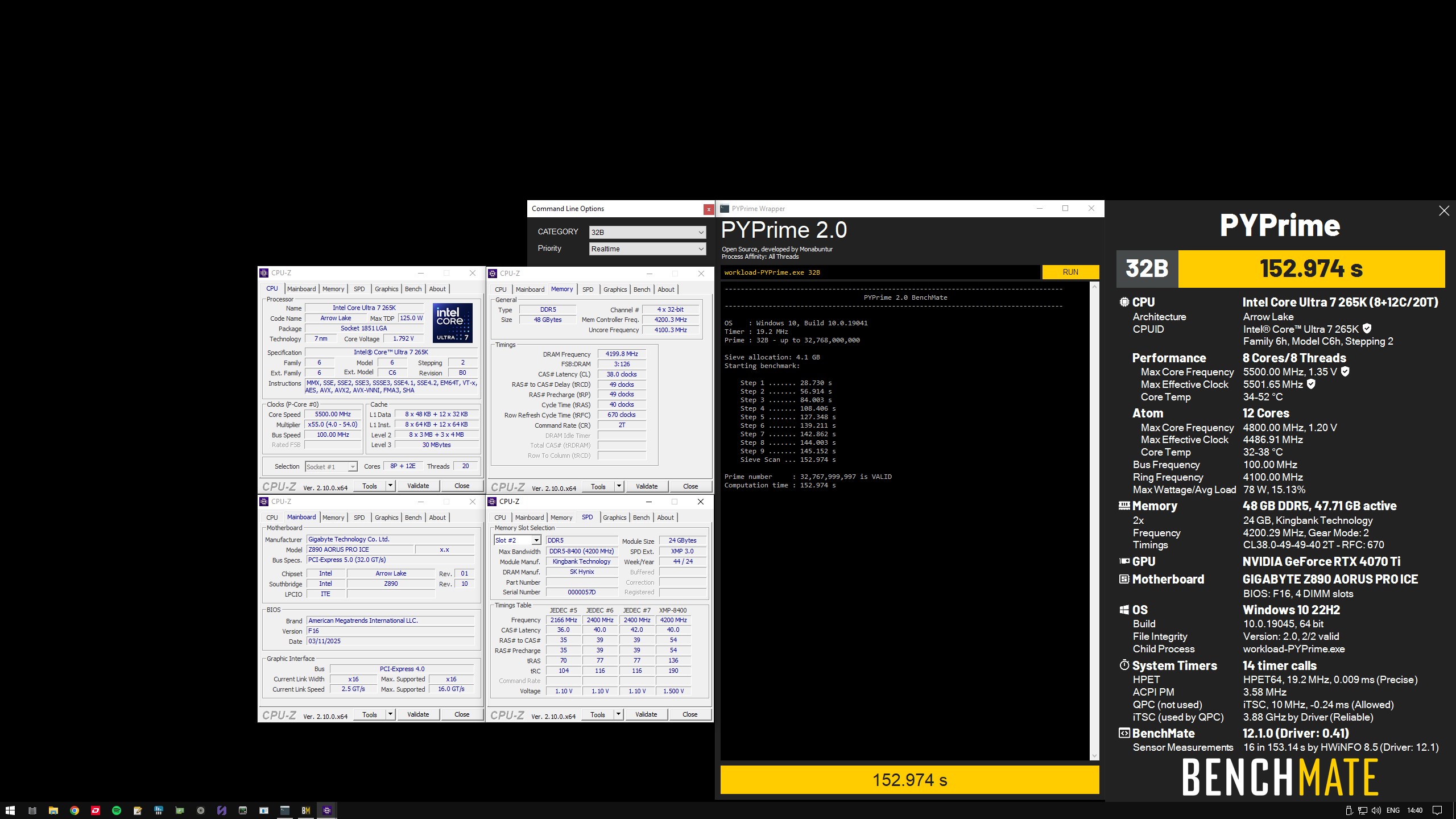Open the purple S-shaped app on the taskbar
Image resolution: width=1456 pixels, height=819 pixels.
point(222,810)
